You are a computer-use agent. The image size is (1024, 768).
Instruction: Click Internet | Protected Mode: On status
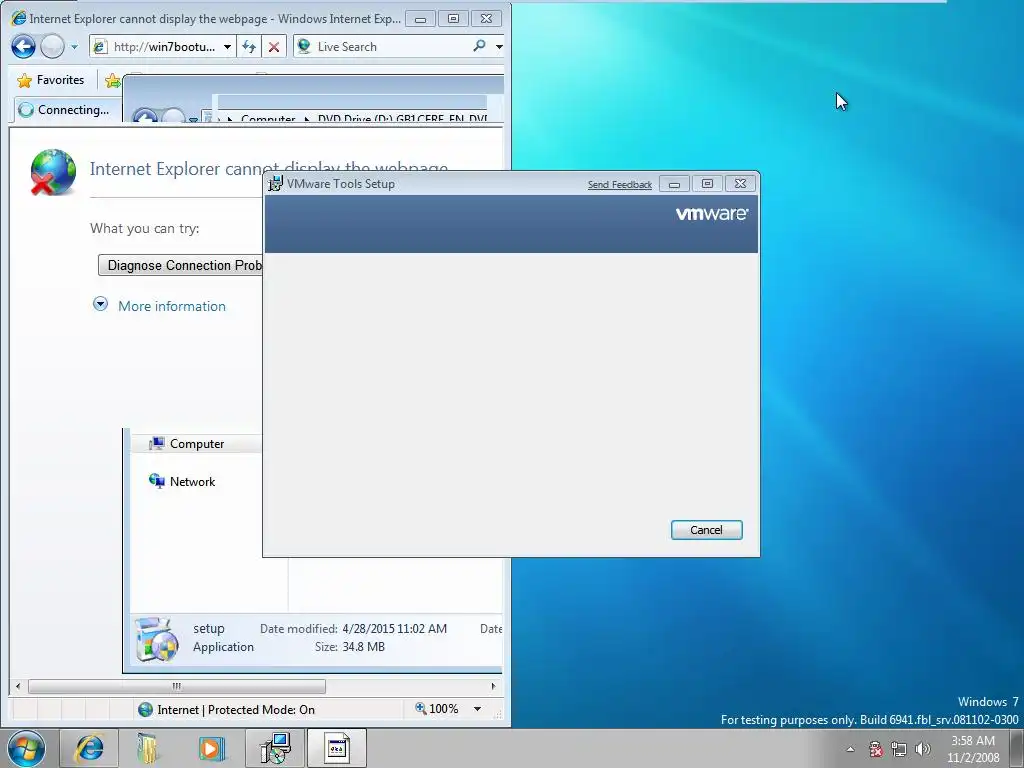click(227, 710)
